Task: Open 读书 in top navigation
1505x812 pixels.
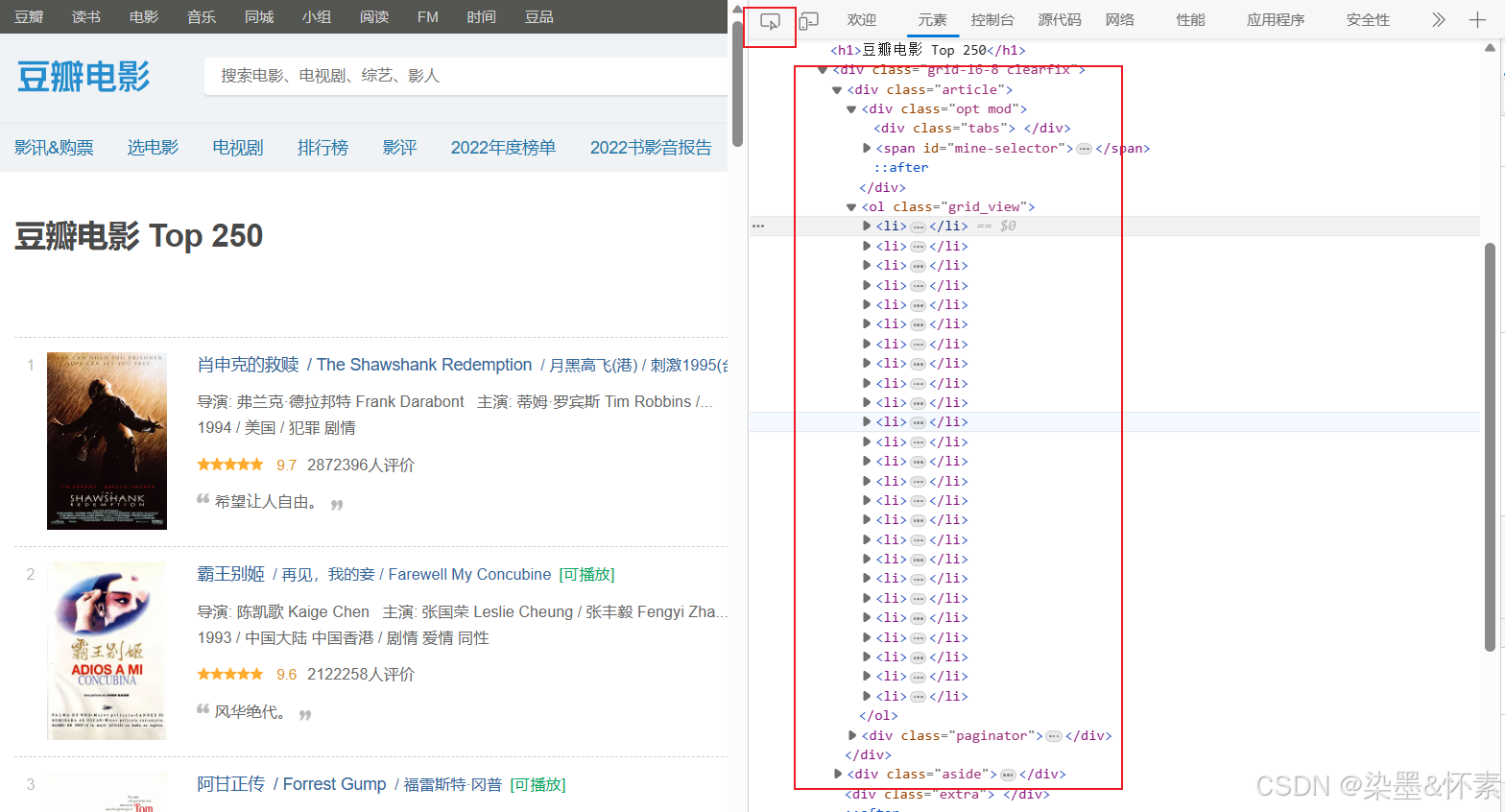Action: tap(86, 16)
